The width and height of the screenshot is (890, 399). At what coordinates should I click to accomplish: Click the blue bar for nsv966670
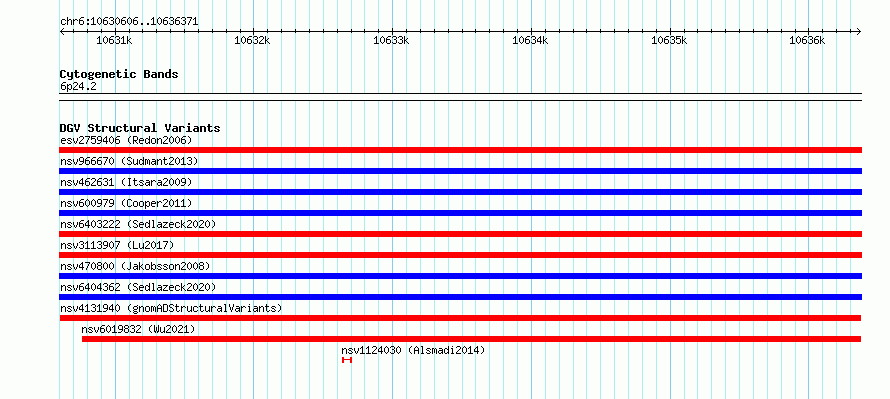[460, 171]
